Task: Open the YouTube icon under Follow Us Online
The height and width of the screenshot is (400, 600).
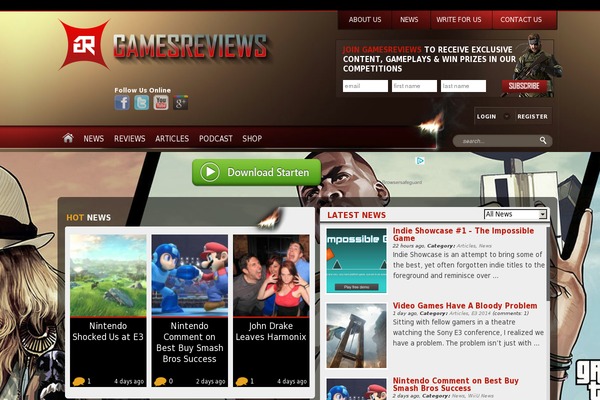Action: click(x=161, y=103)
